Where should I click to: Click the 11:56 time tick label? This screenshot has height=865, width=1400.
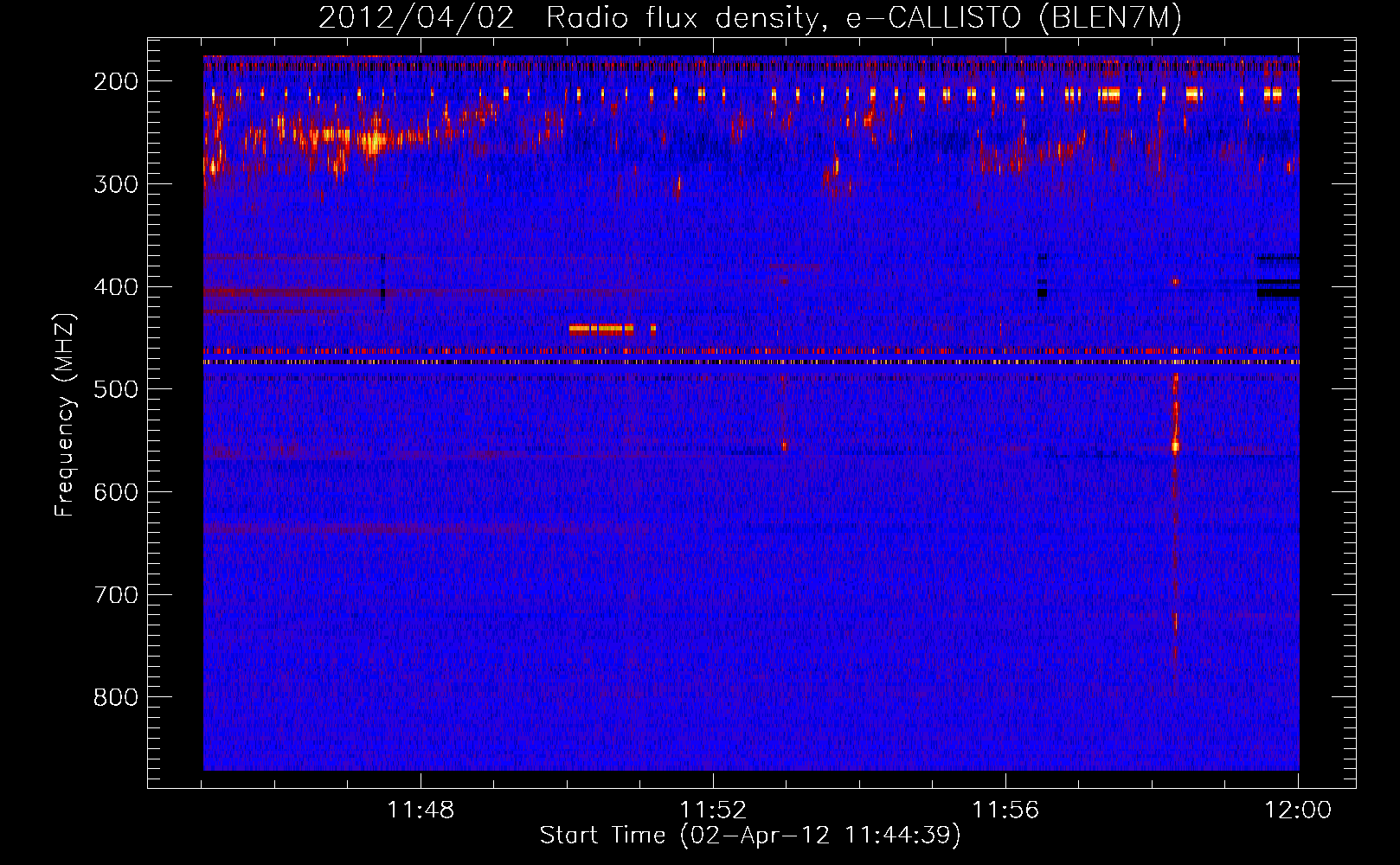coord(1005,811)
